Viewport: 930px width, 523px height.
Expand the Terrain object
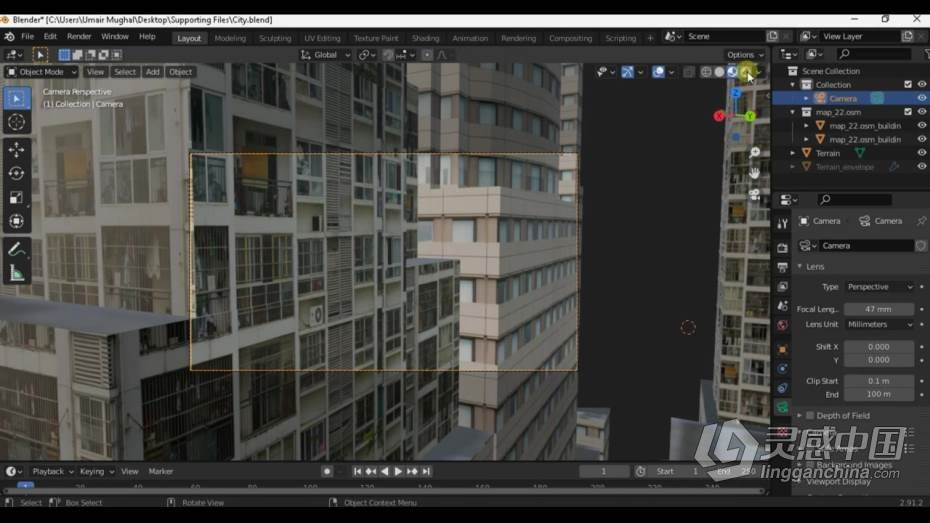[793, 153]
